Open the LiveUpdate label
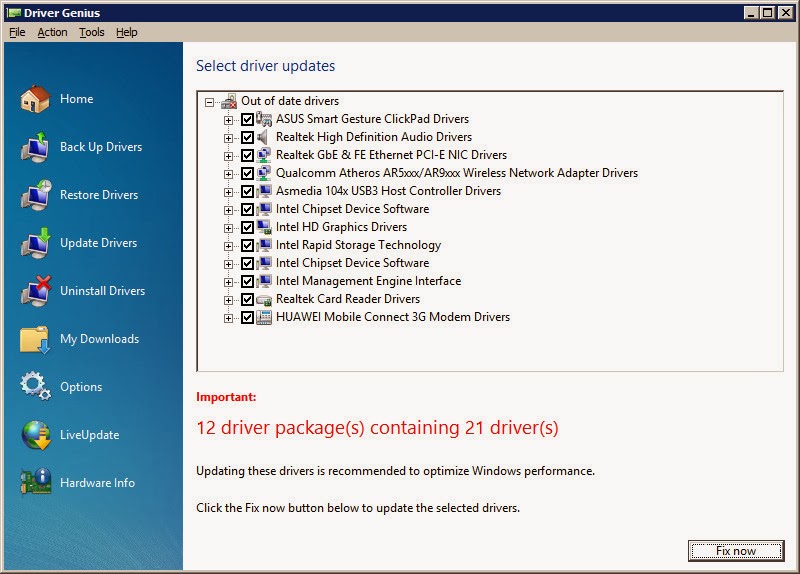 (x=90, y=435)
